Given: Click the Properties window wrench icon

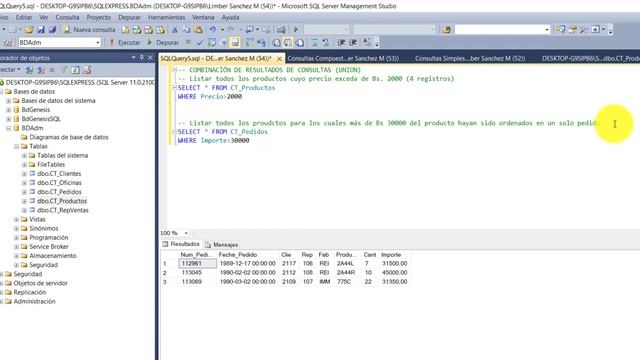Looking at the screenshot, I should point(584,29).
